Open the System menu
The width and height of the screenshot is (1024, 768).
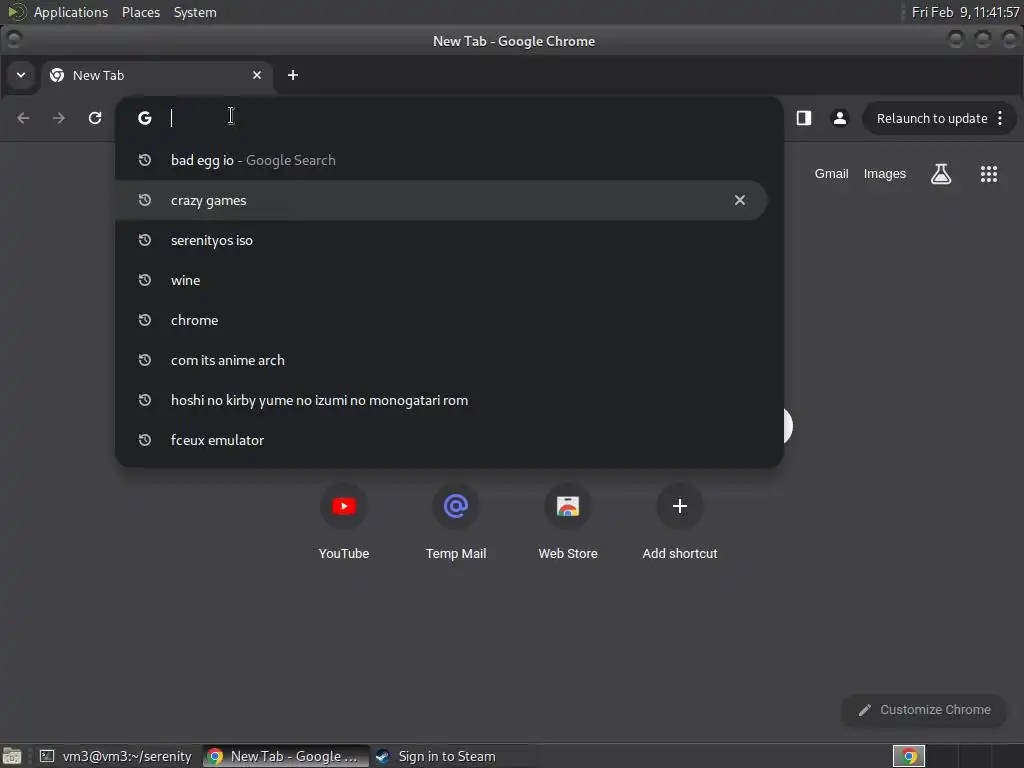(x=195, y=12)
